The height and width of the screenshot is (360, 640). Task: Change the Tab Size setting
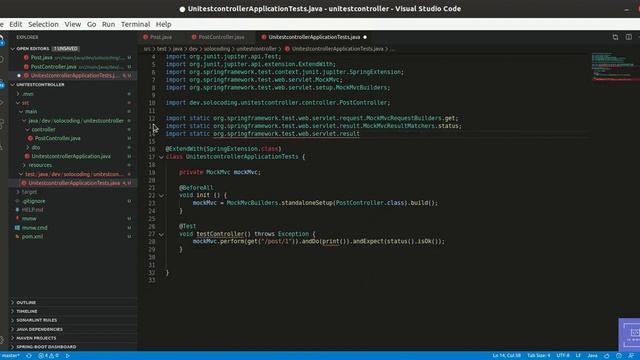pyautogui.click(x=538, y=356)
